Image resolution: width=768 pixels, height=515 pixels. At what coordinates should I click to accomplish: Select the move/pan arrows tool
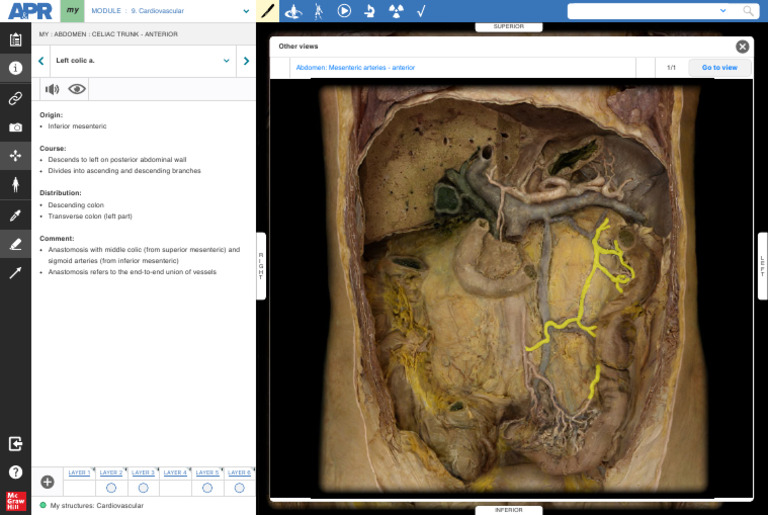[15, 156]
